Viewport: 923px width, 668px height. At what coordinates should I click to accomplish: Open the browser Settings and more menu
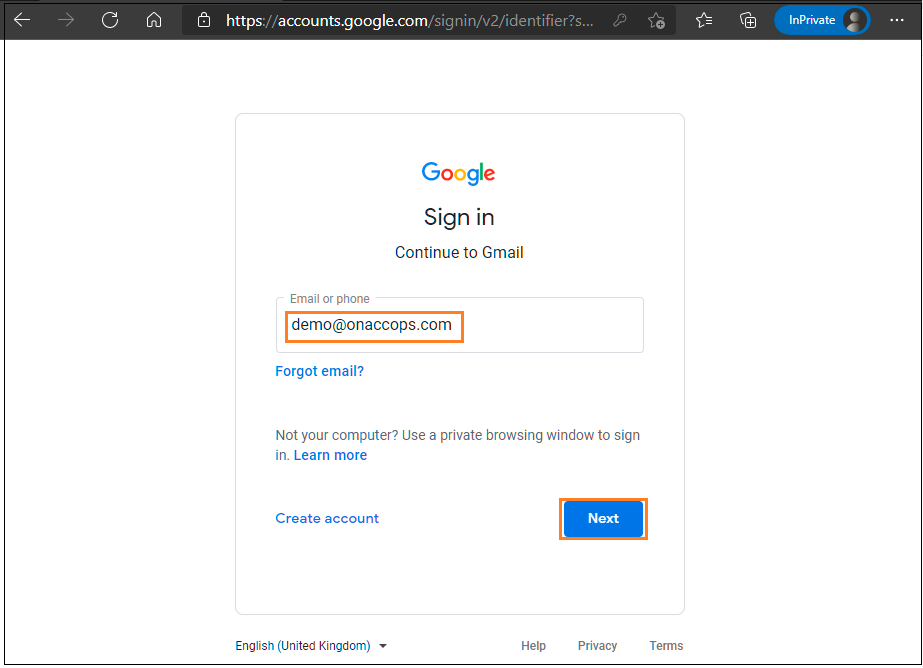(896, 20)
